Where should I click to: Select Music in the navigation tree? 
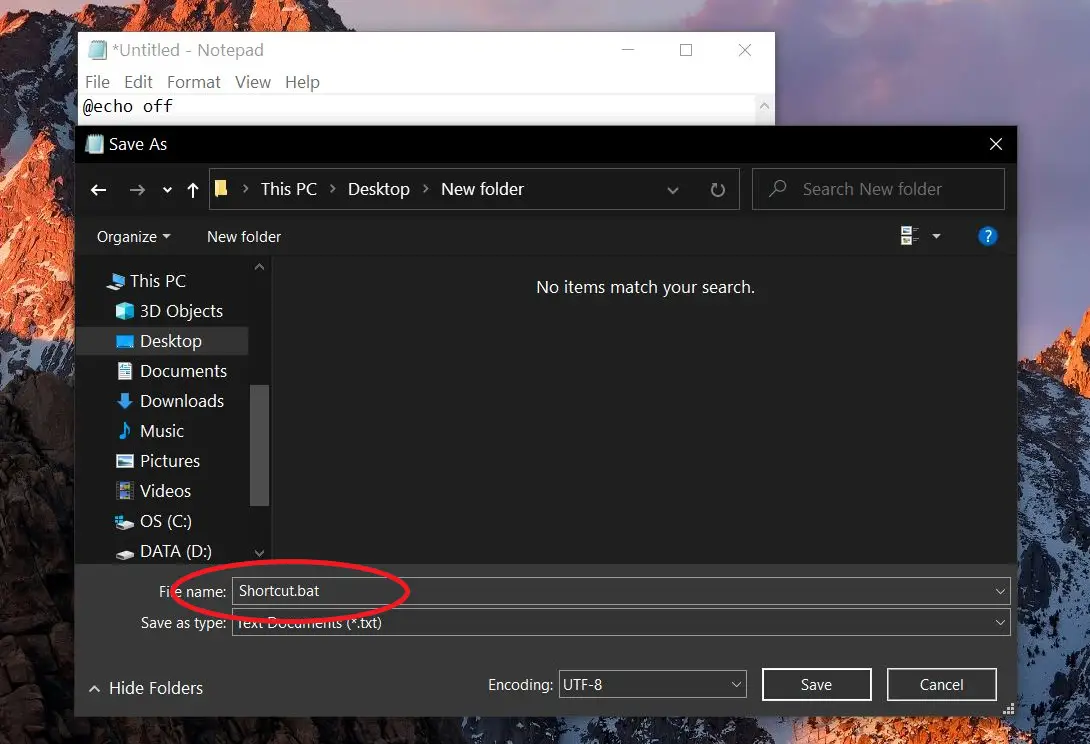point(162,431)
